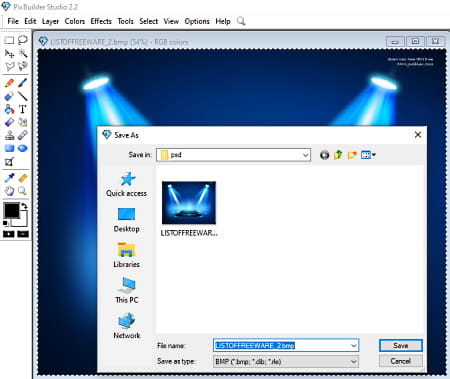The width and height of the screenshot is (450, 379).
Task: Select the eyedropper color picker tool
Action: point(9,178)
